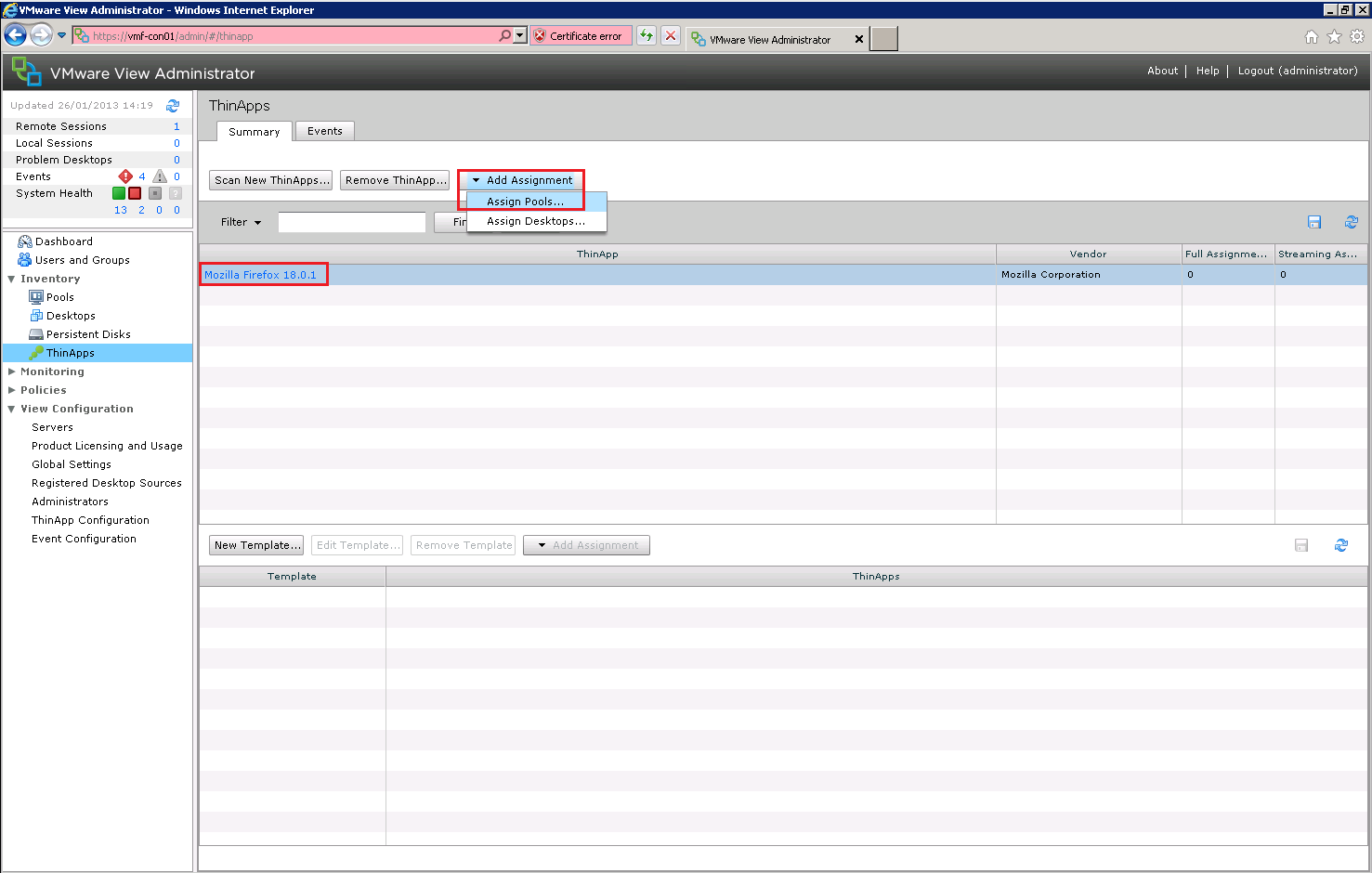
Task: Collapse the Inventory tree section
Action: pyautogui.click(x=12, y=279)
